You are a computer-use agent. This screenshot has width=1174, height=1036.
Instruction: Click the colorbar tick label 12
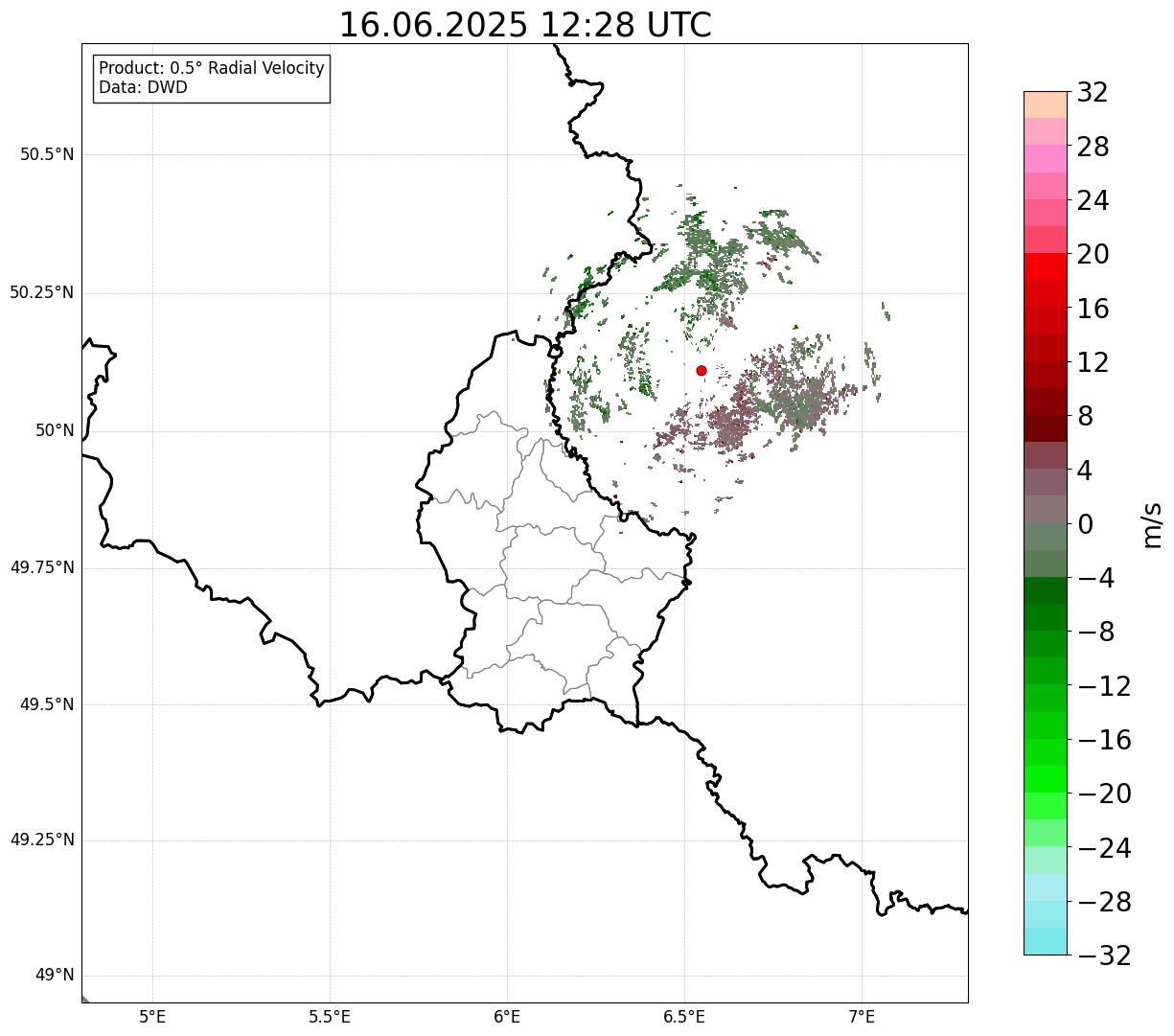tap(1093, 362)
